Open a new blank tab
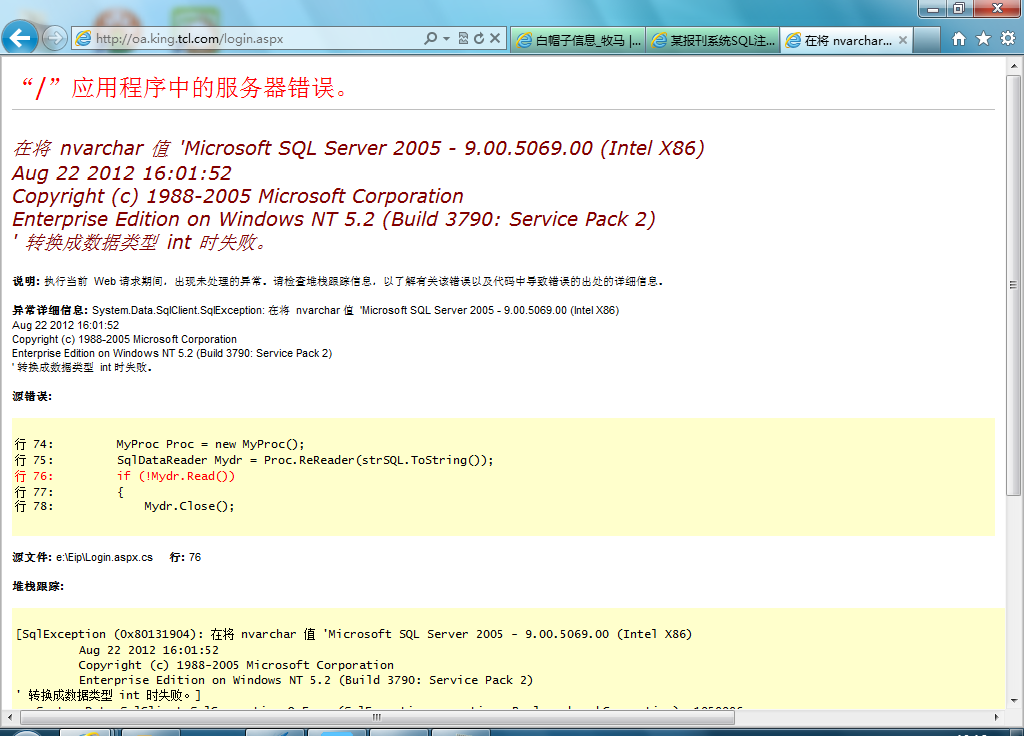This screenshot has width=1024, height=736. click(x=926, y=40)
